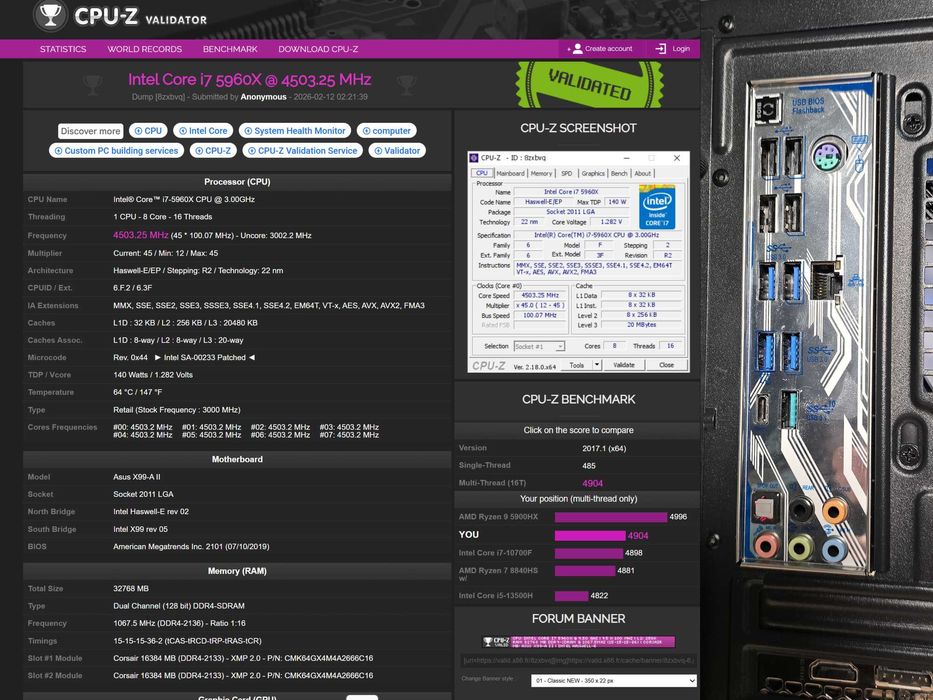Click the Validator suggestion chip
This screenshot has width=933, height=700.
(x=397, y=151)
